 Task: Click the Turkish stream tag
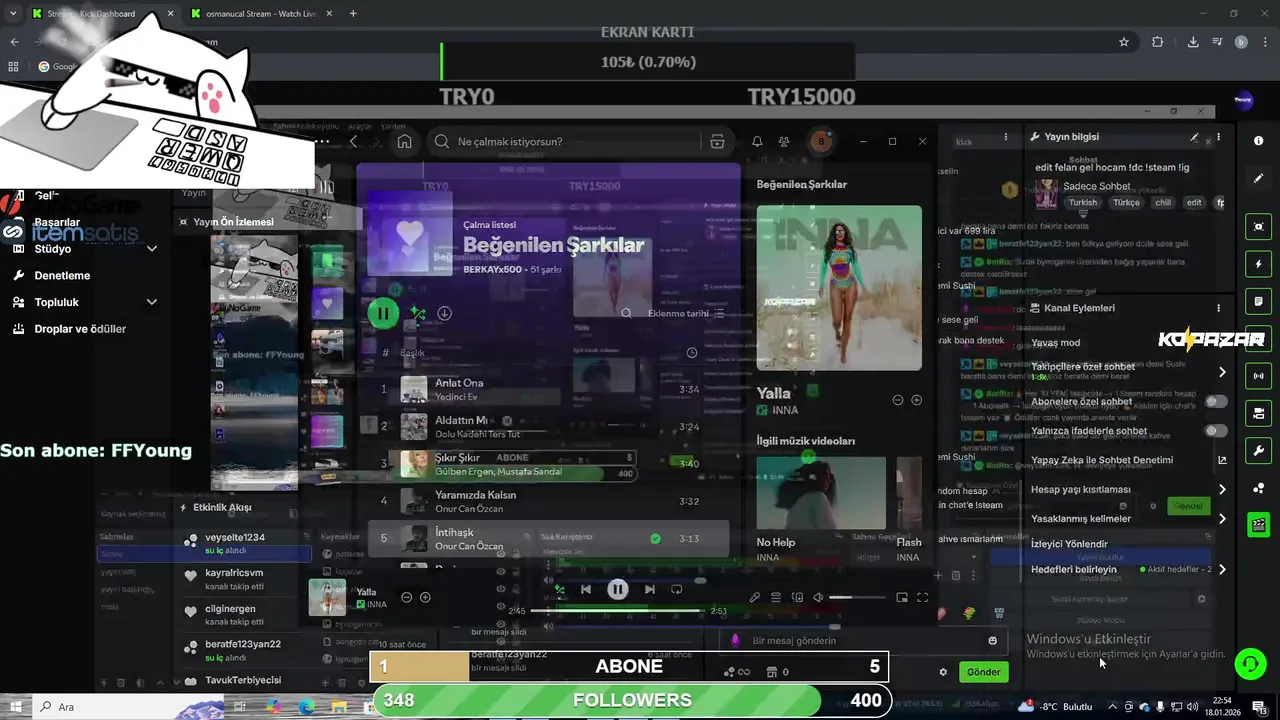[x=1083, y=202]
